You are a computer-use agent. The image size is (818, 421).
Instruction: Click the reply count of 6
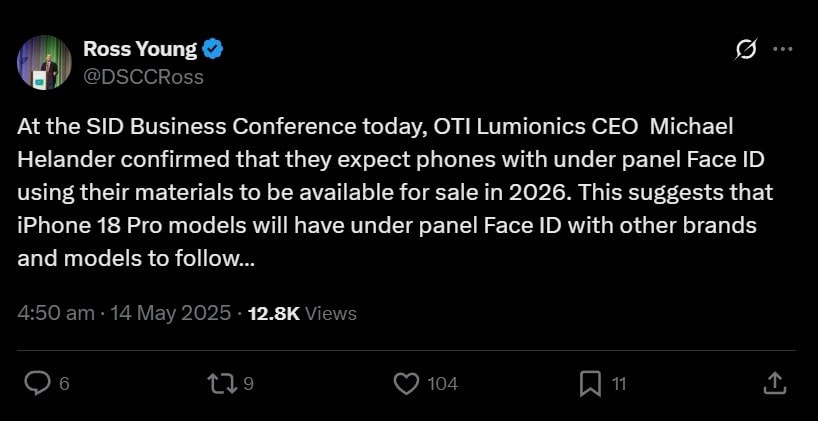64,384
